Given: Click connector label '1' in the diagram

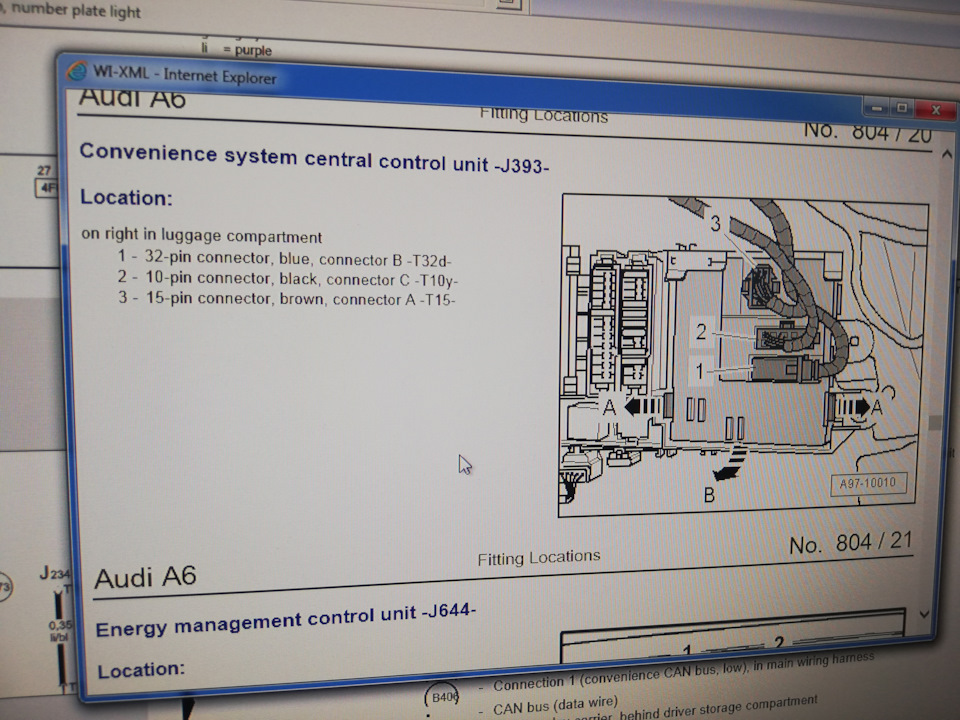Looking at the screenshot, I should (699, 371).
